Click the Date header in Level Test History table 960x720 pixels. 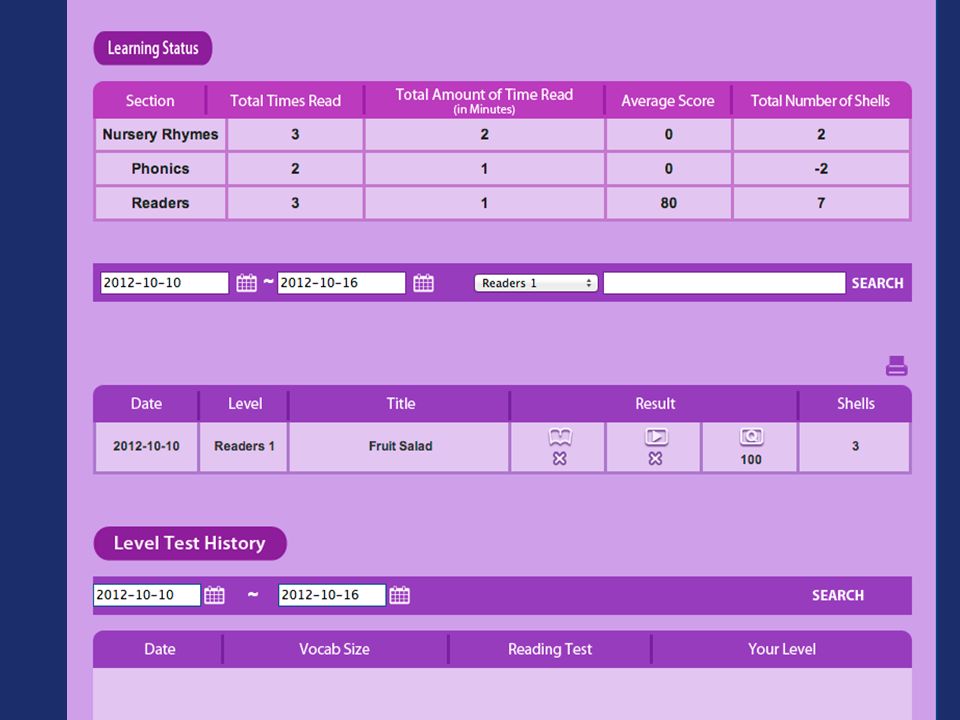[x=160, y=650]
